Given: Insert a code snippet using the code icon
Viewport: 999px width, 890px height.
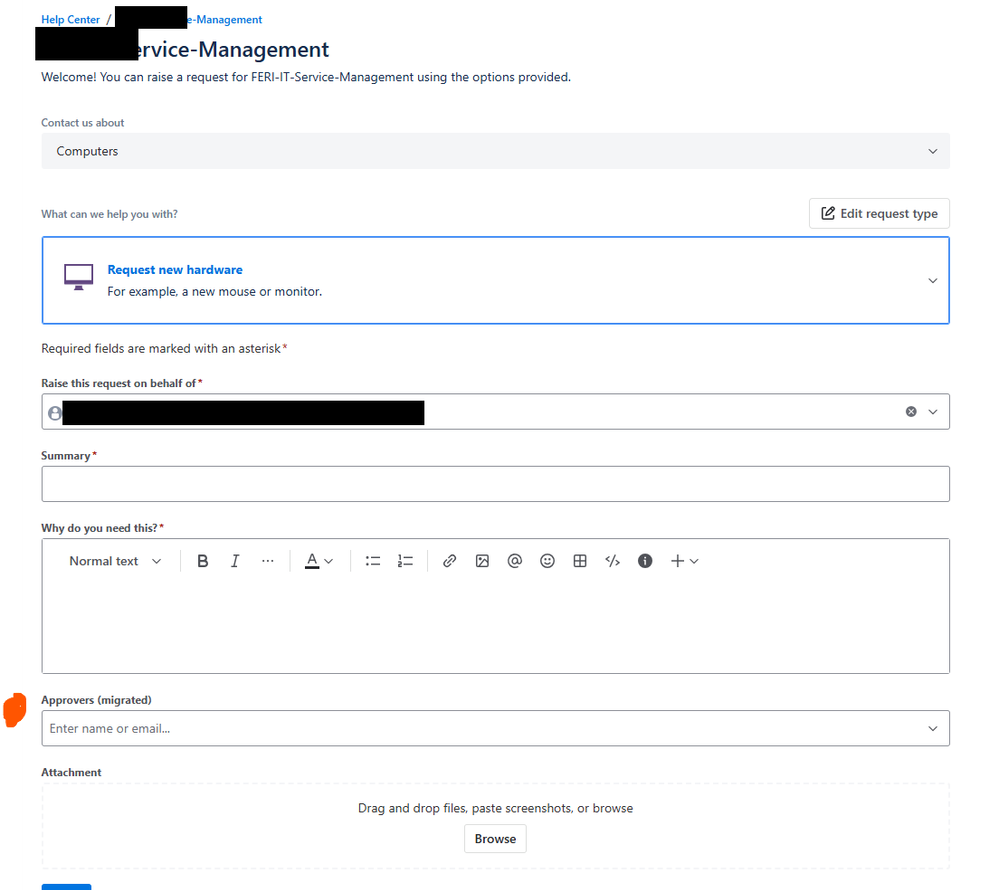Looking at the screenshot, I should pyautogui.click(x=612, y=561).
